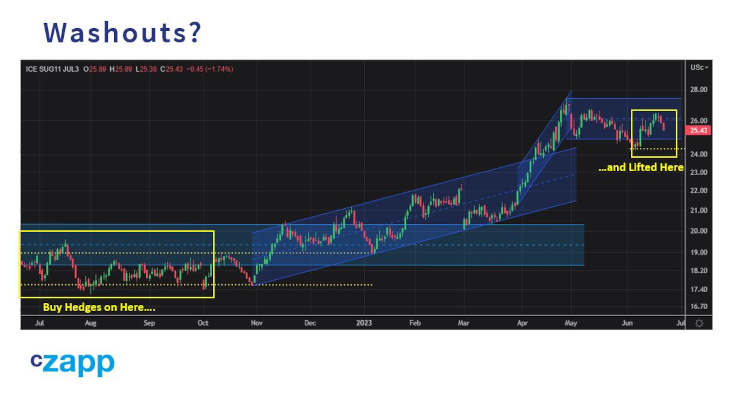Viewport: 739px width, 395px height.
Task: Click the Apr label on time axis
Action: [x=522, y=323]
